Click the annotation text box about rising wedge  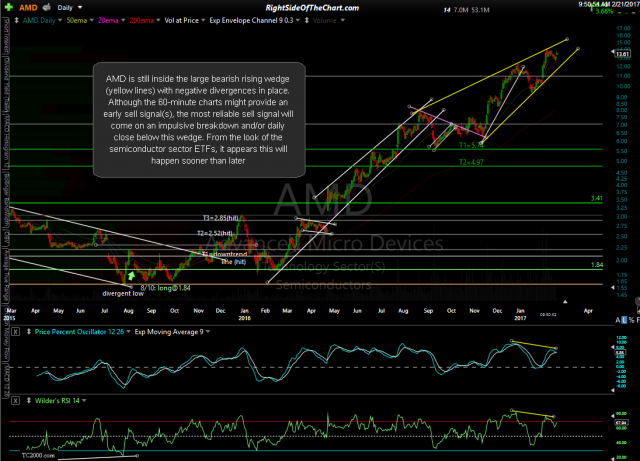coord(199,120)
